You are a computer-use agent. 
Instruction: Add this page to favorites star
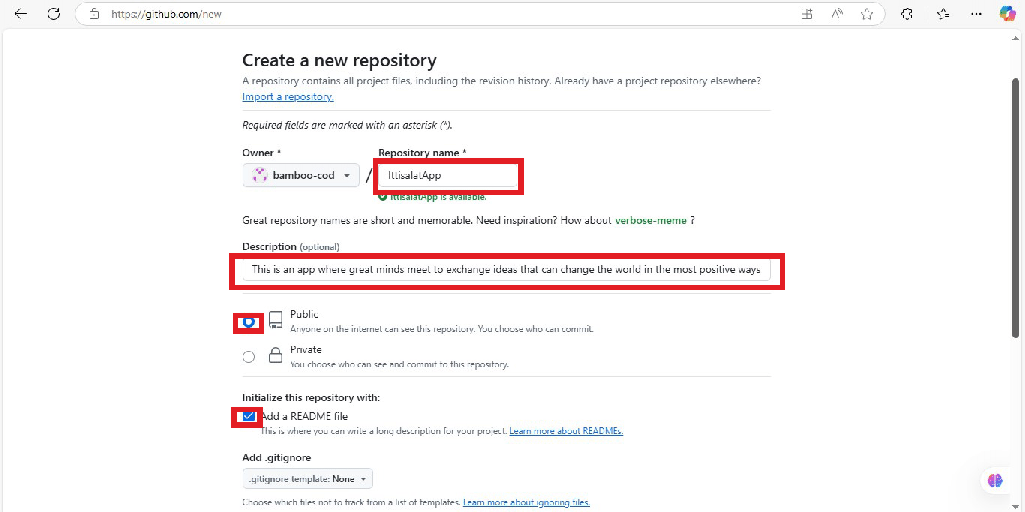click(x=867, y=14)
